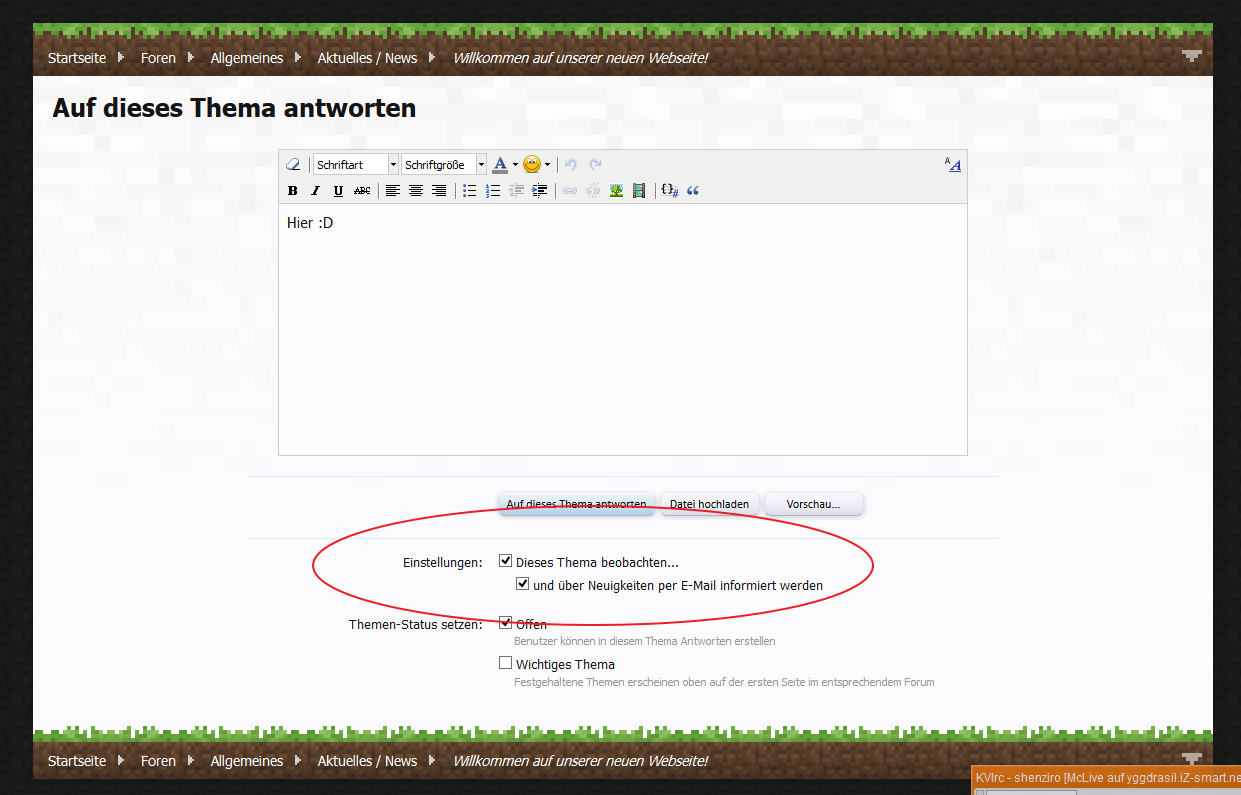Redo the last edit
This screenshot has width=1241, height=795.
(x=595, y=165)
